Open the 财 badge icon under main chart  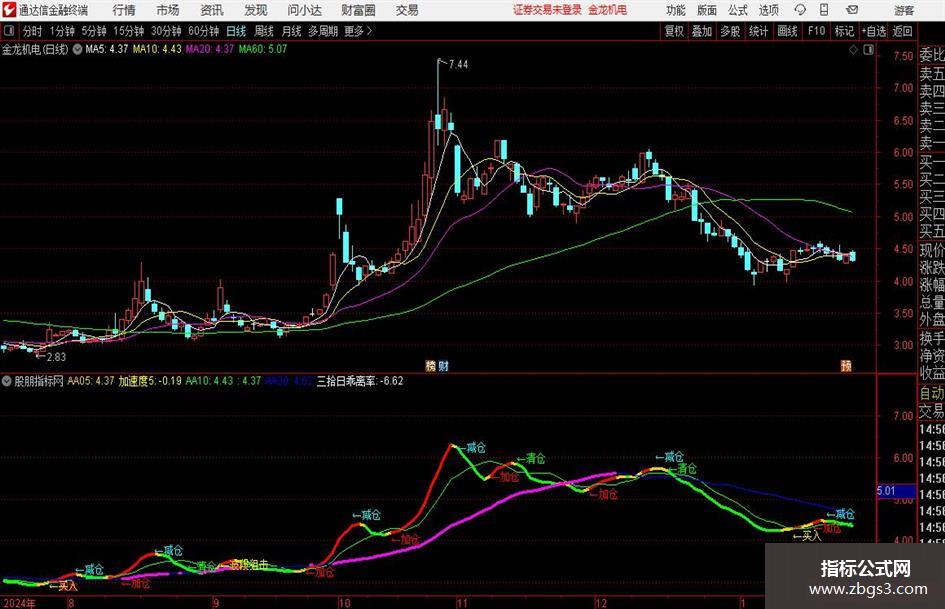tap(444, 365)
